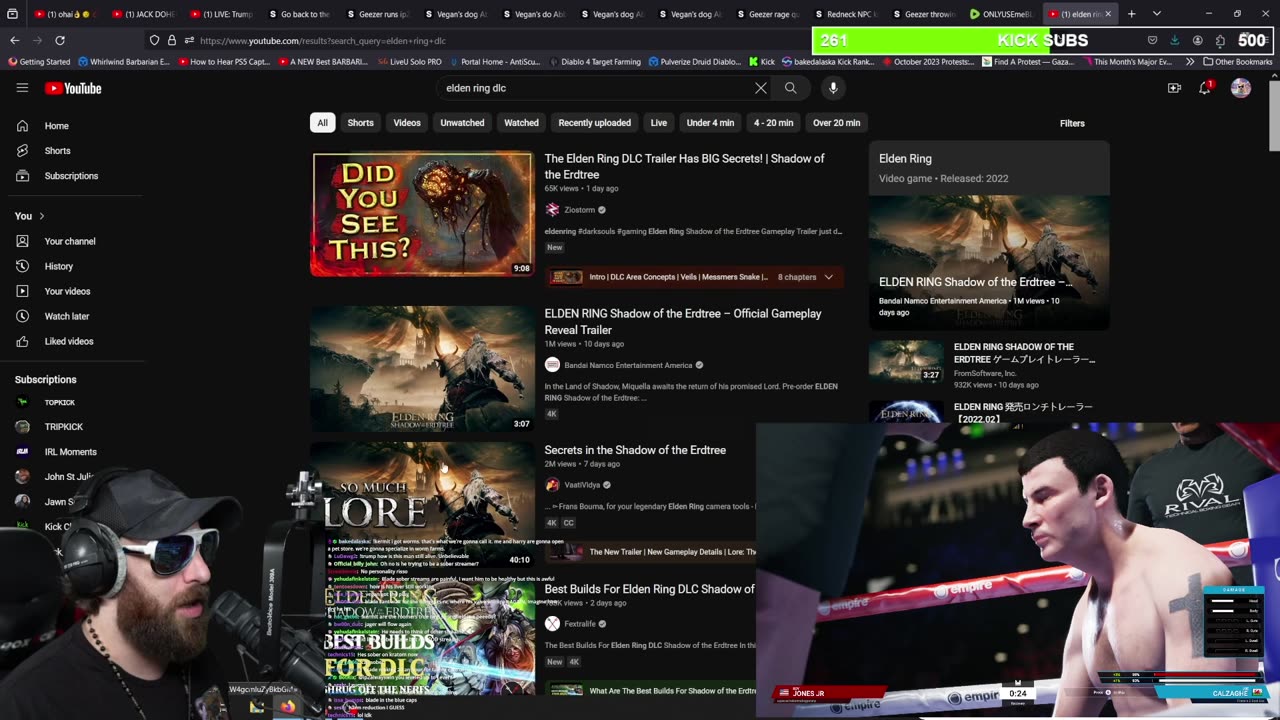Screen dimensions: 1280x720
Task: Open The Elden Ring DLC Trailer Has BIG Secrets title
Action: [684, 166]
